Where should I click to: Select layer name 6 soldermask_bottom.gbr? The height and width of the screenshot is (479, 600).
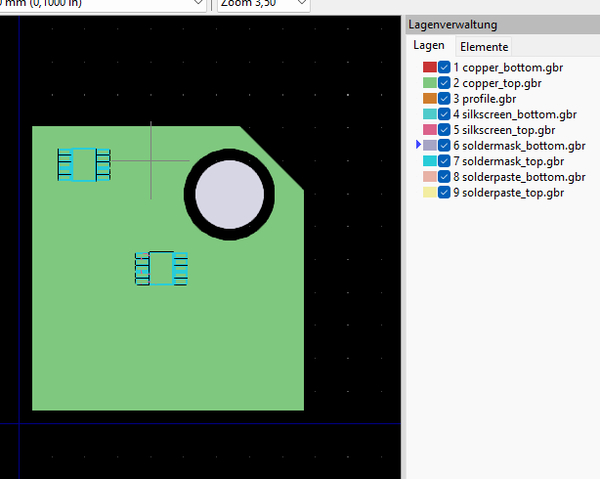519,146
